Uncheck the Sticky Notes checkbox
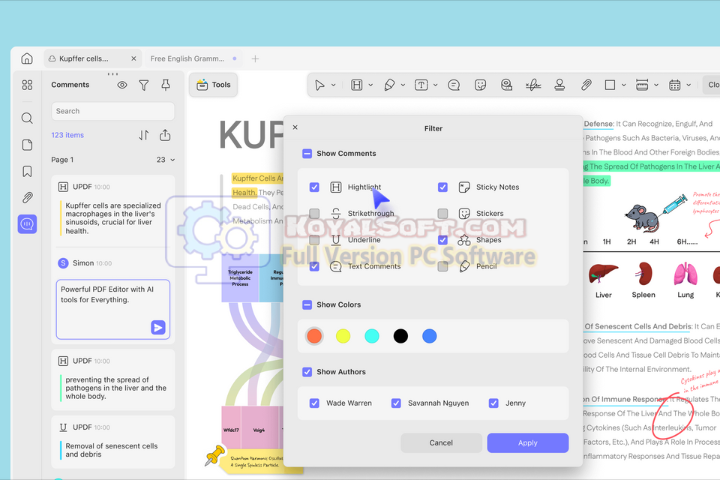This screenshot has width=720, height=480. tap(443, 187)
